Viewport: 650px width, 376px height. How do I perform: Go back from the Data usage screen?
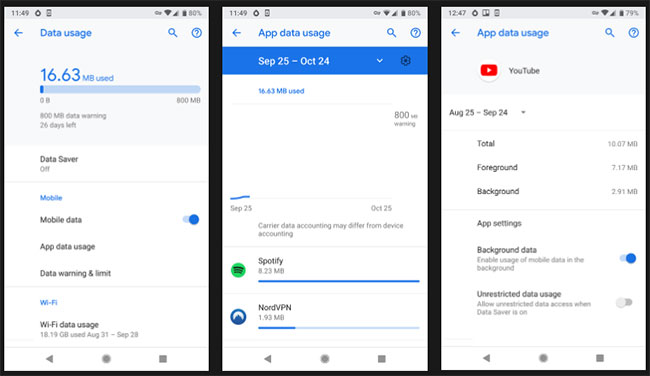pyautogui.click(x=18, y=33)
